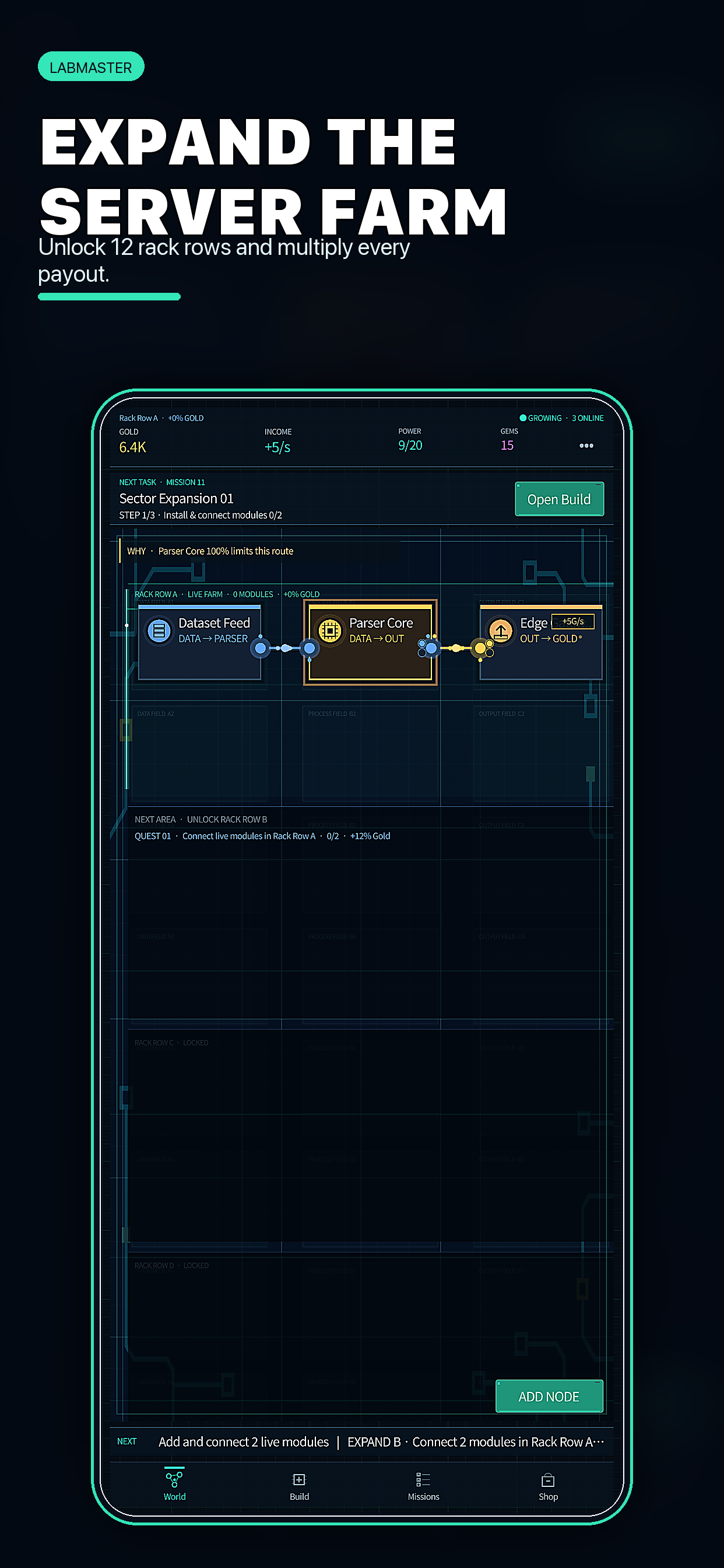The width and height of the screenshot is (724, 1568).
Task: Open the three-dot more options menu
Action: [x=586, y=446]
